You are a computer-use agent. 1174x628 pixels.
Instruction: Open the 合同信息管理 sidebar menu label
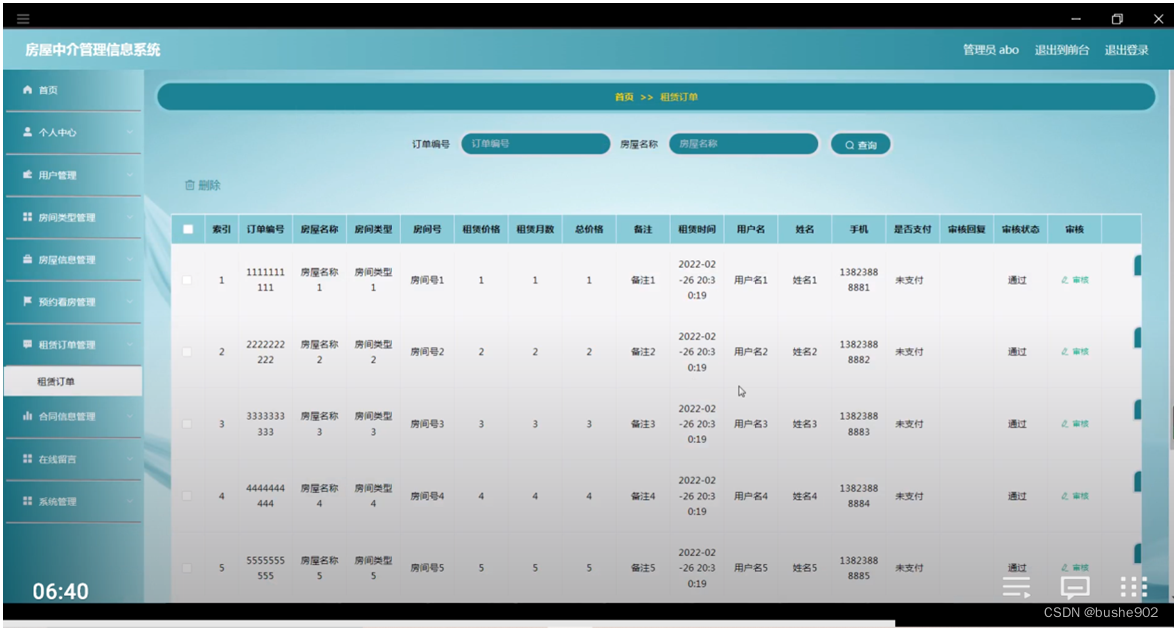(x=67, y=416)
